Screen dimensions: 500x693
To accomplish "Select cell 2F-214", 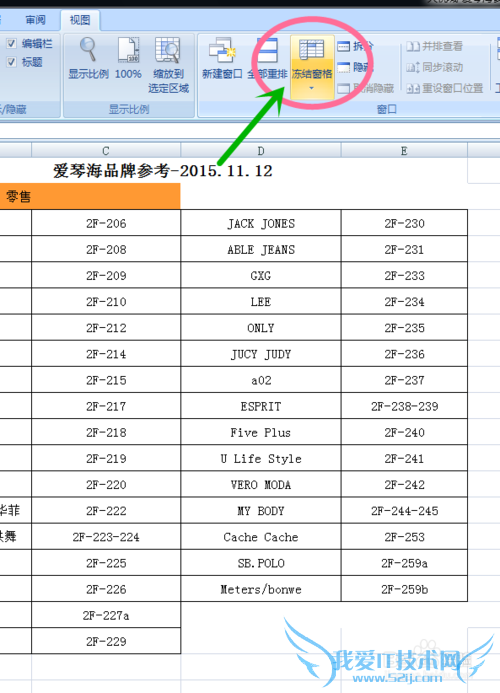I will (x=106, y=353).
